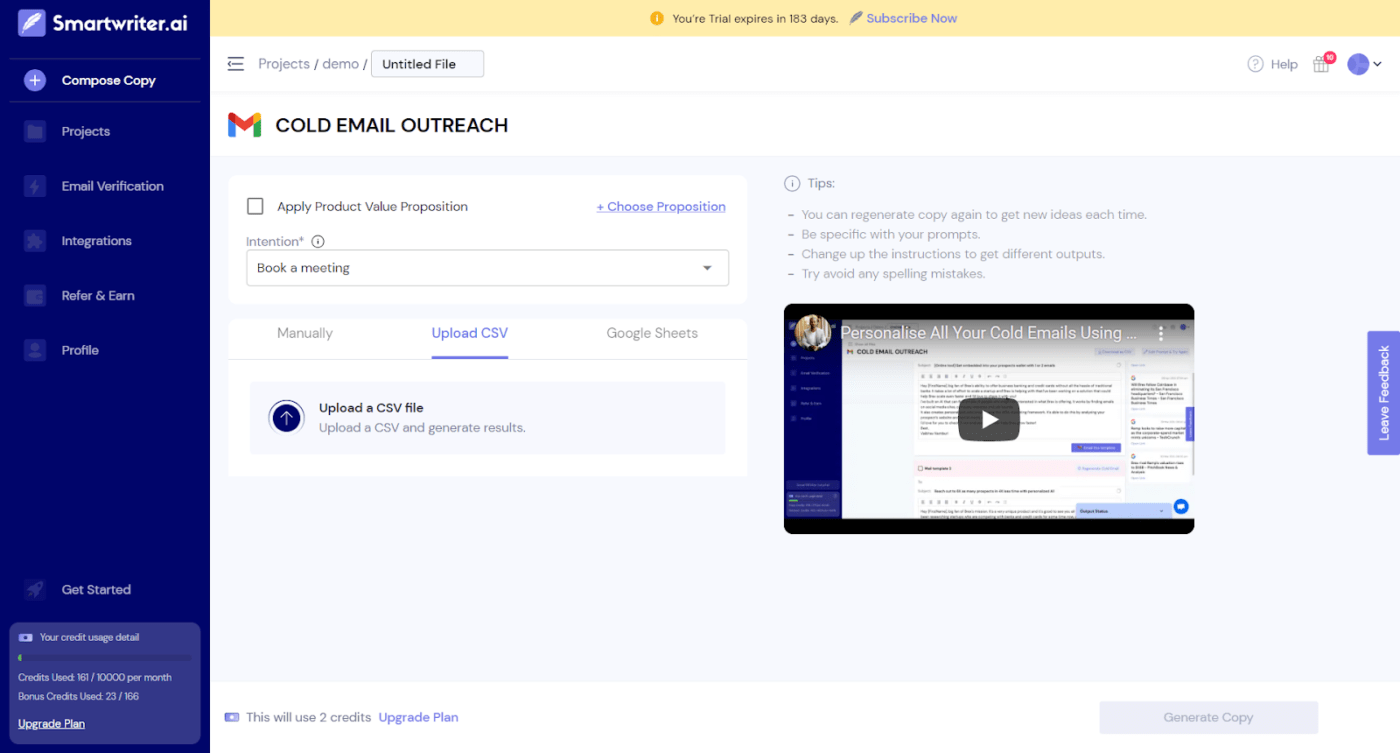Open the user avatar account dropdown
This screenshot has width=1400, height=753.
click(1364, 64)
